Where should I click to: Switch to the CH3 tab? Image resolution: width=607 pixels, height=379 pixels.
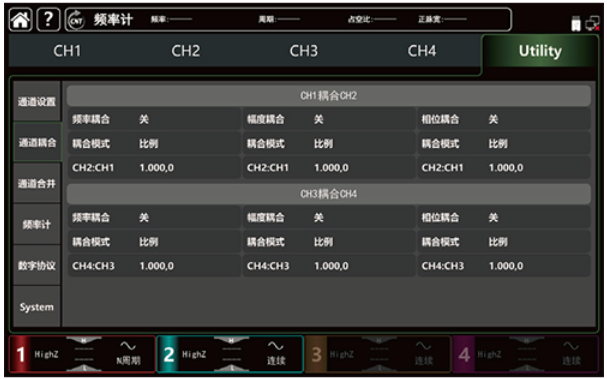pyautogui.click(x=304, y=51)
